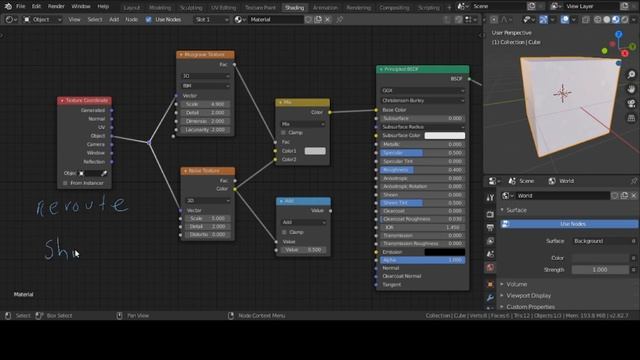Switch perspective/orthographic grid icon in viewport

pyautogui.click(x=631, y=118)
